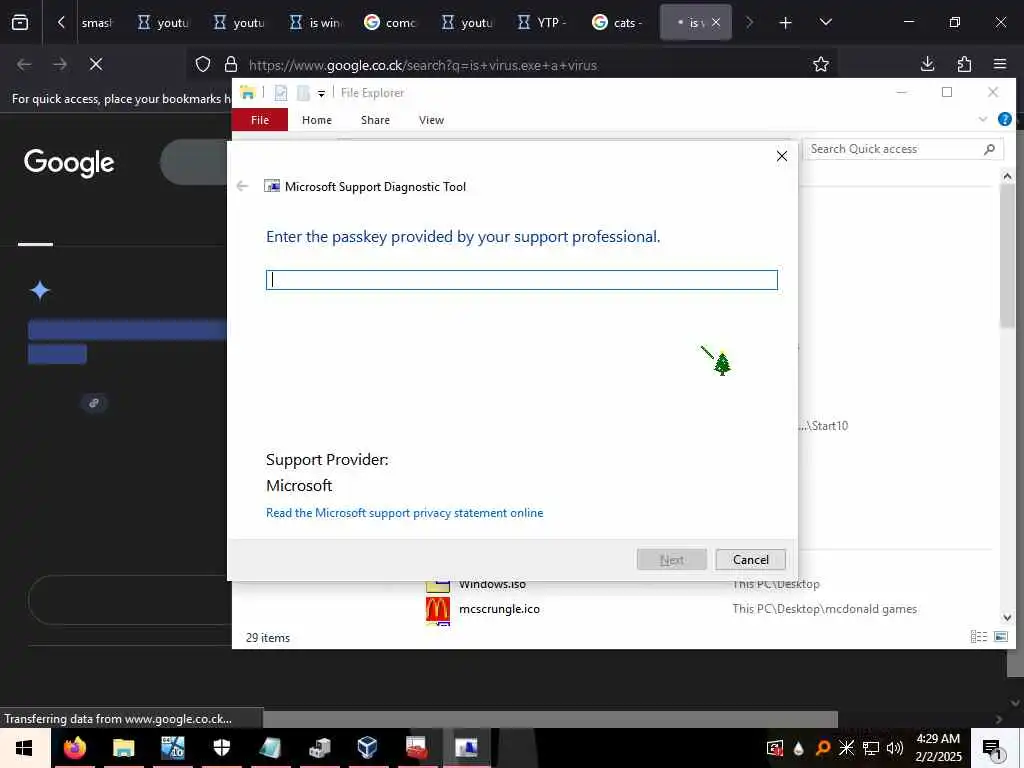1024x768 pixels.
Task: Open Firefox downloads panel
Action: pos(927,64)
